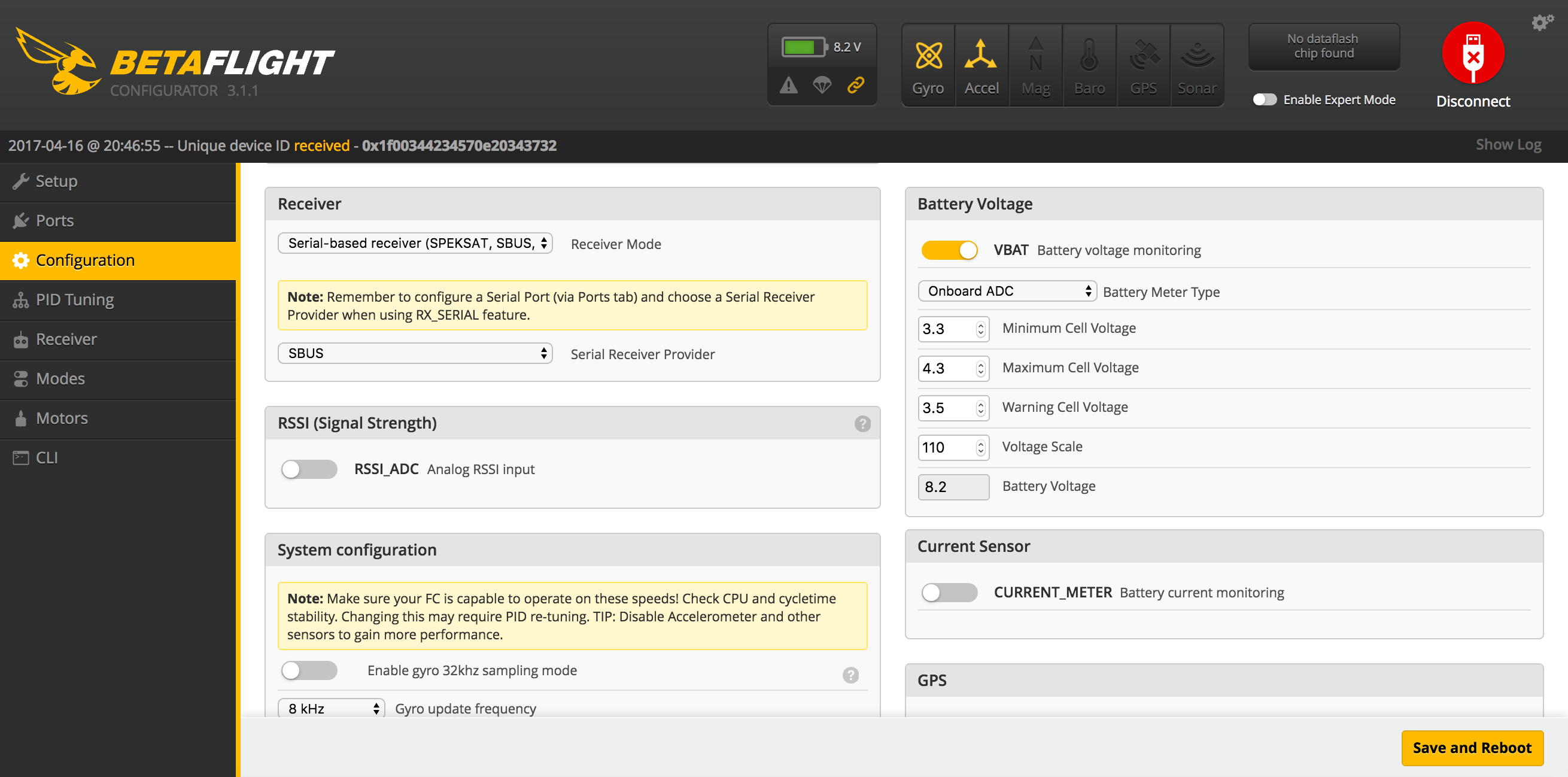Open the Motors tab in sidebar
The width and height of the screenshot is (1568, 777).
(62, 418)
